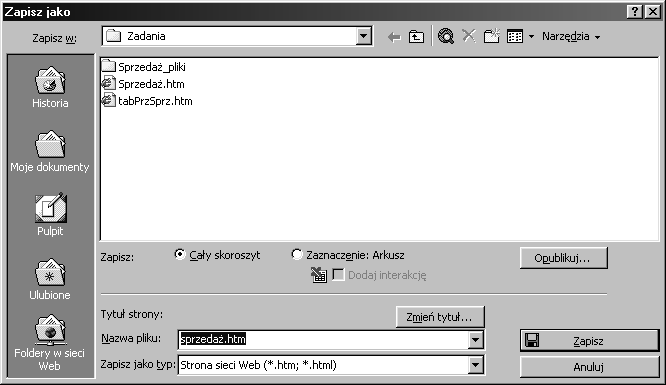666x385 pixels.
Task: Select the Sprzedaż_pliki folder
Action: (x=144, y=67)
